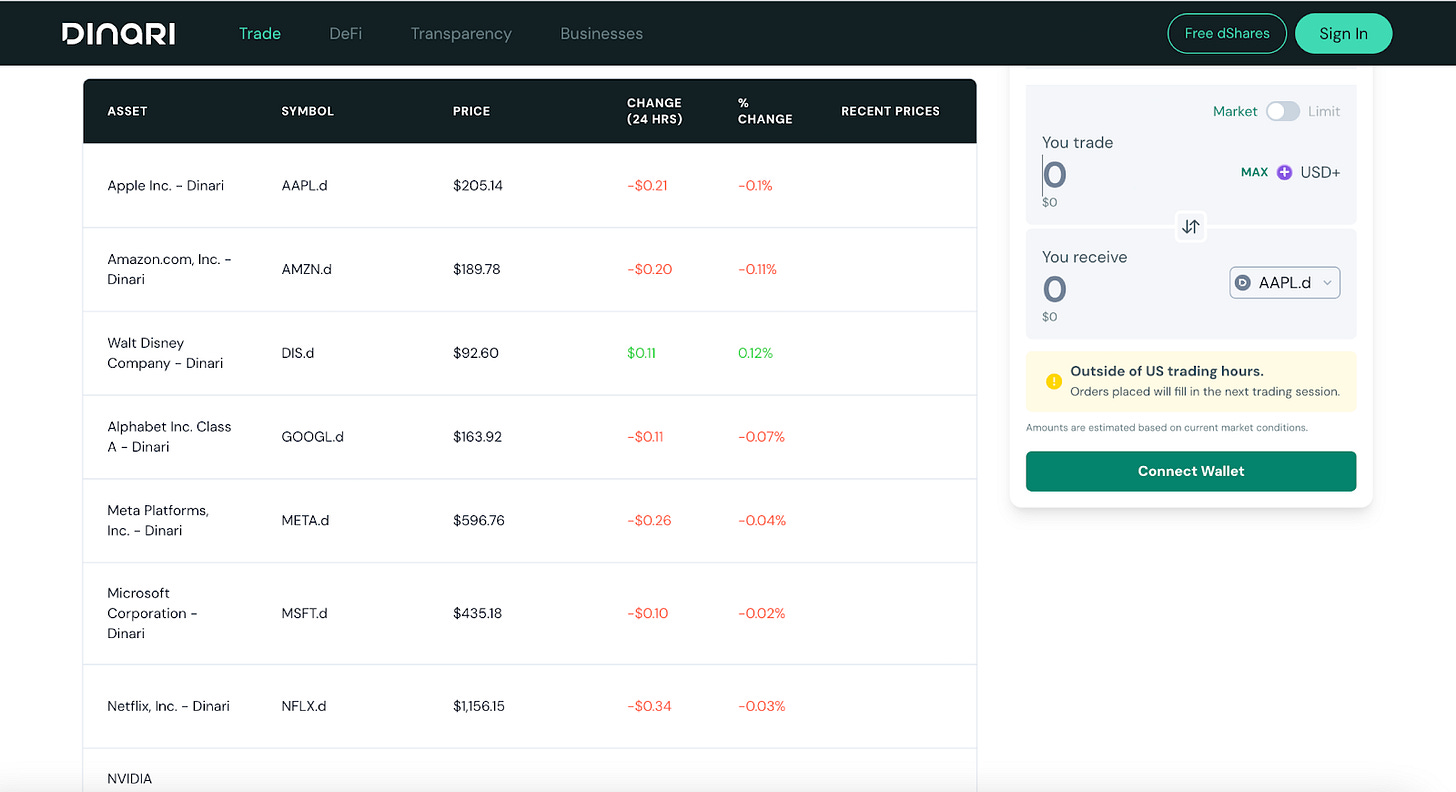The height and width of the screenshot is (792, 1456).
Task: Click the -$0.26 change value
Action: (x=649, y=521)
